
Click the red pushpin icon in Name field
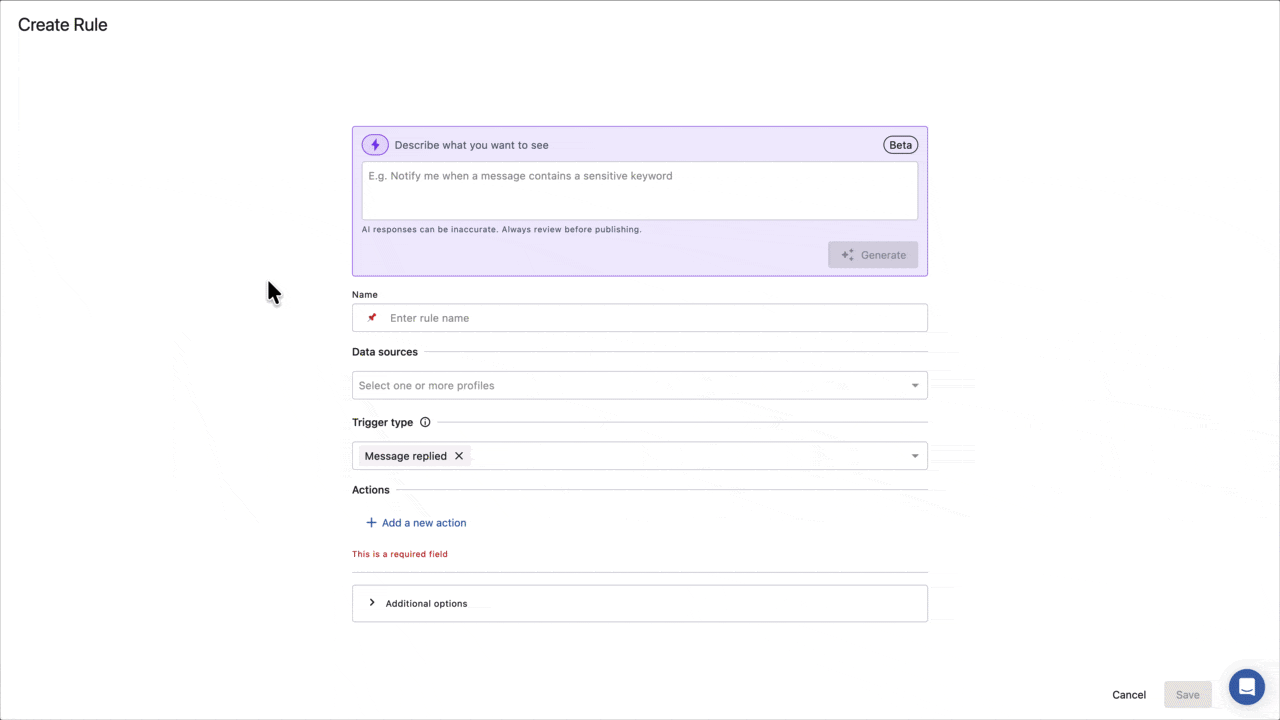coord(371,317)
